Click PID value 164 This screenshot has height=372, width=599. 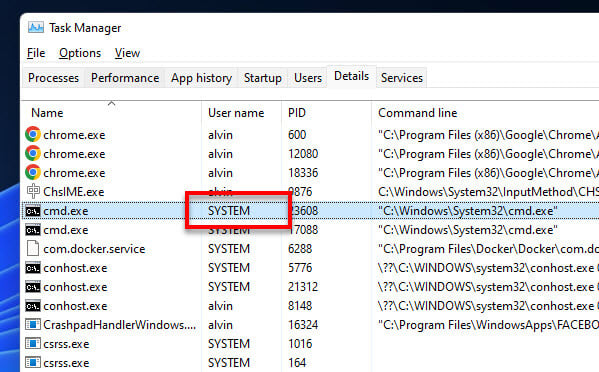(x=297, y=363)
